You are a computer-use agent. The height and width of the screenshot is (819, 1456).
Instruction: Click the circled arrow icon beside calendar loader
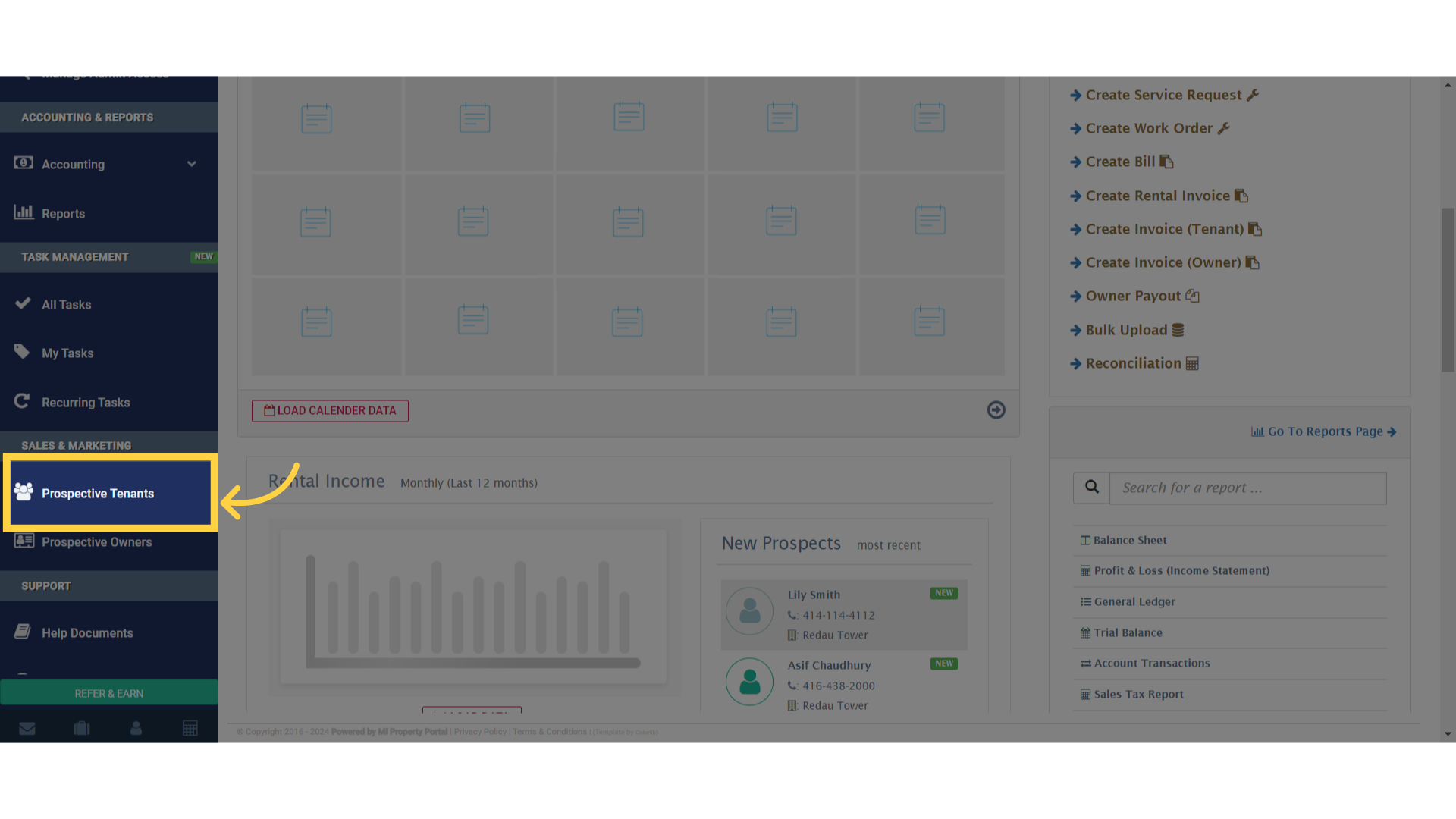(996, 410)
